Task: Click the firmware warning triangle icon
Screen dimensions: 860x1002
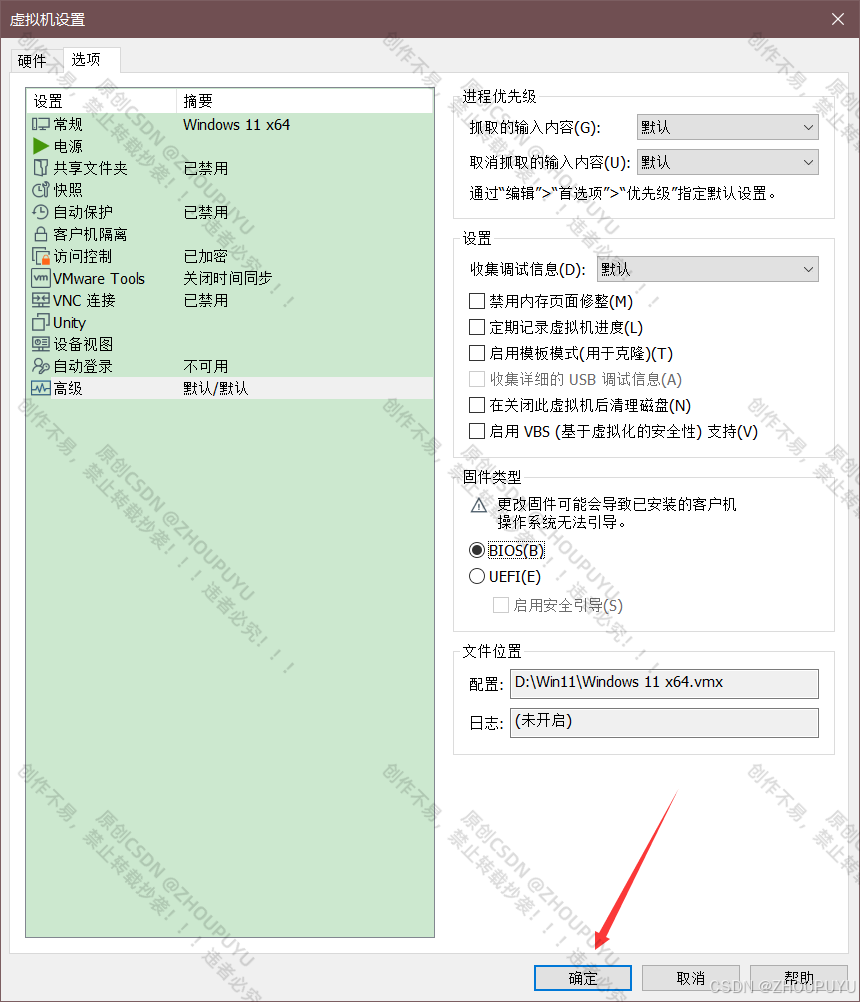Action: point(479,506)
